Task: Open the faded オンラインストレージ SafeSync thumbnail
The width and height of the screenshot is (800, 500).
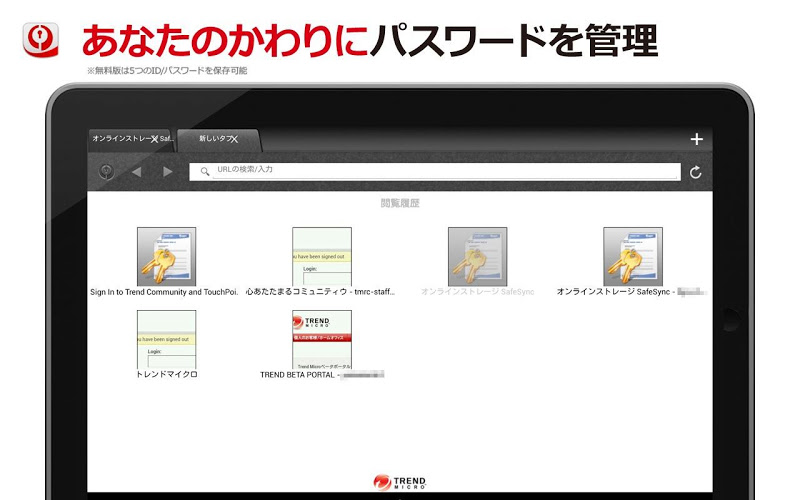Action: (x=478, y=257)
